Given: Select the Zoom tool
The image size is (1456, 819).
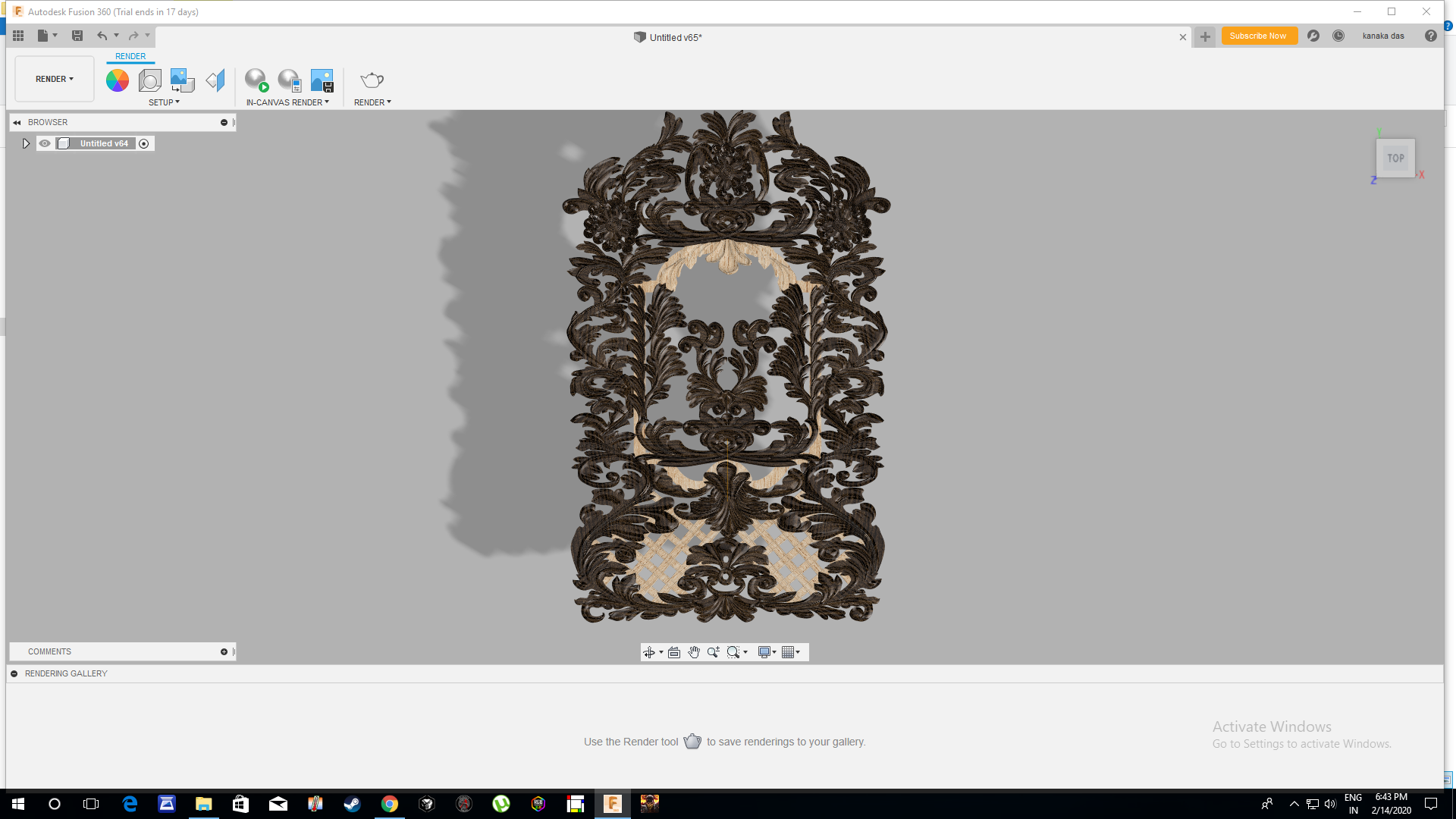Looking at the screenshot, I should pyautogui.click(x=712, y=651).
